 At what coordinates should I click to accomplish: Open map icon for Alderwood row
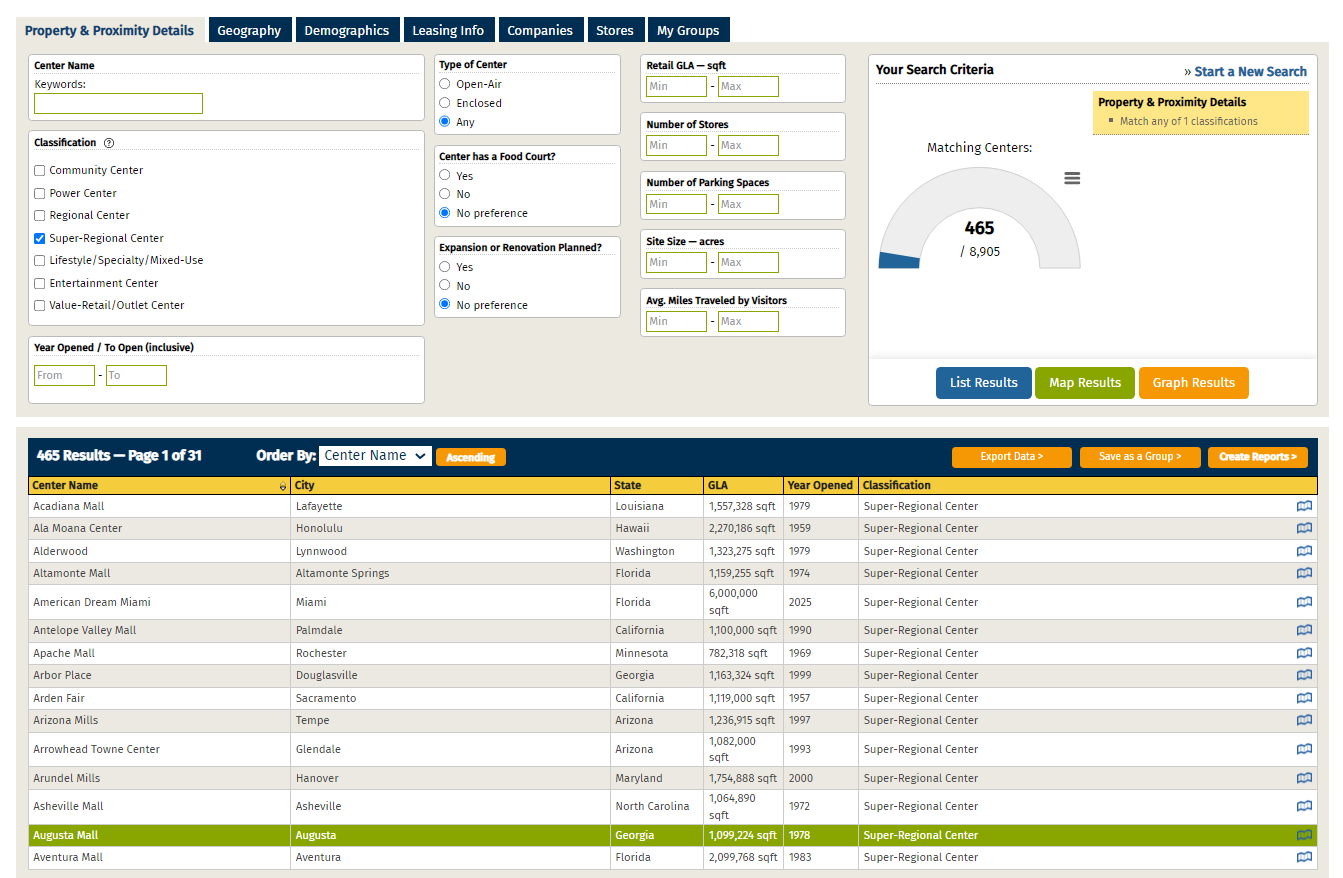click(x=1304, y=551)
